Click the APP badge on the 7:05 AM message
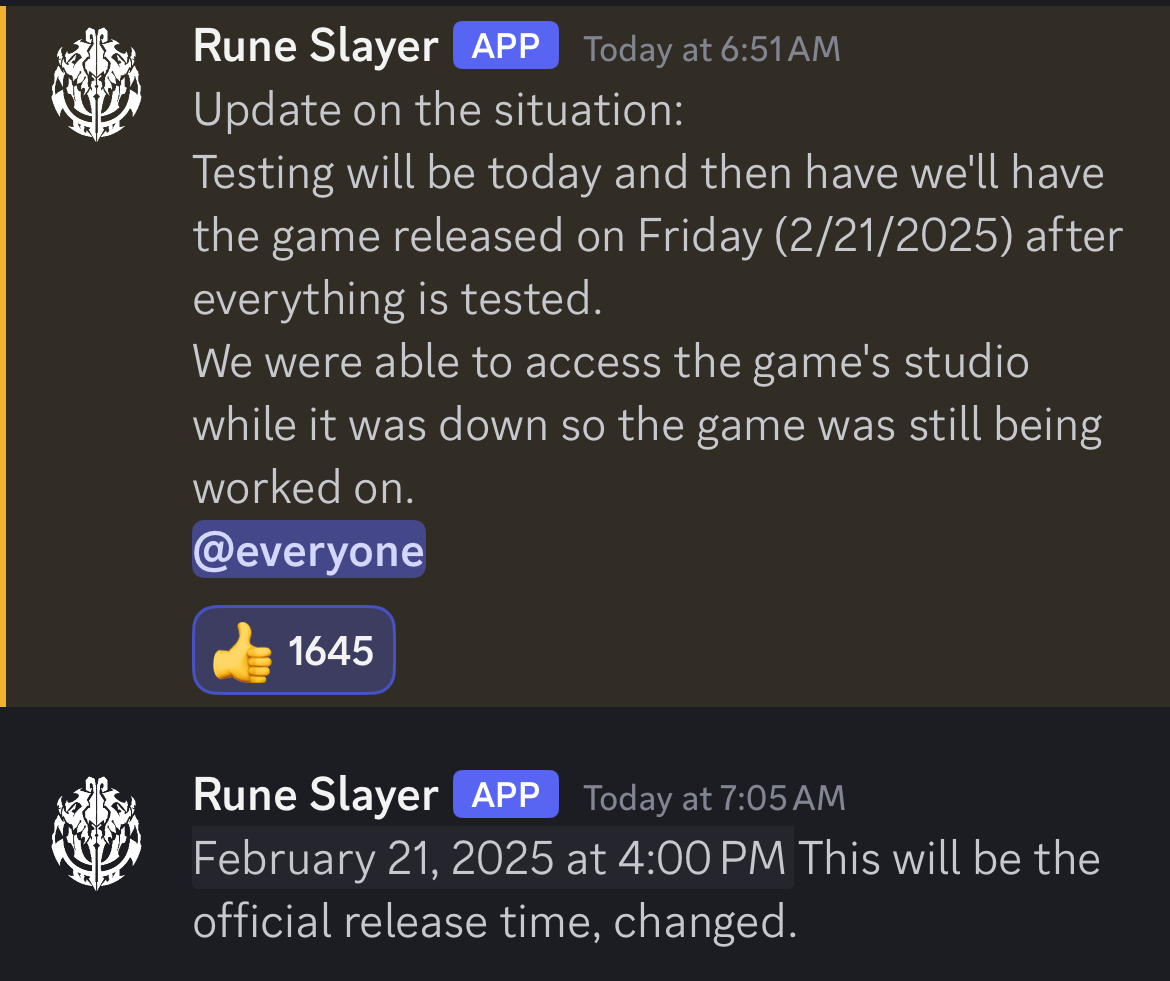 pyautogui.click(x=506, y=794)
